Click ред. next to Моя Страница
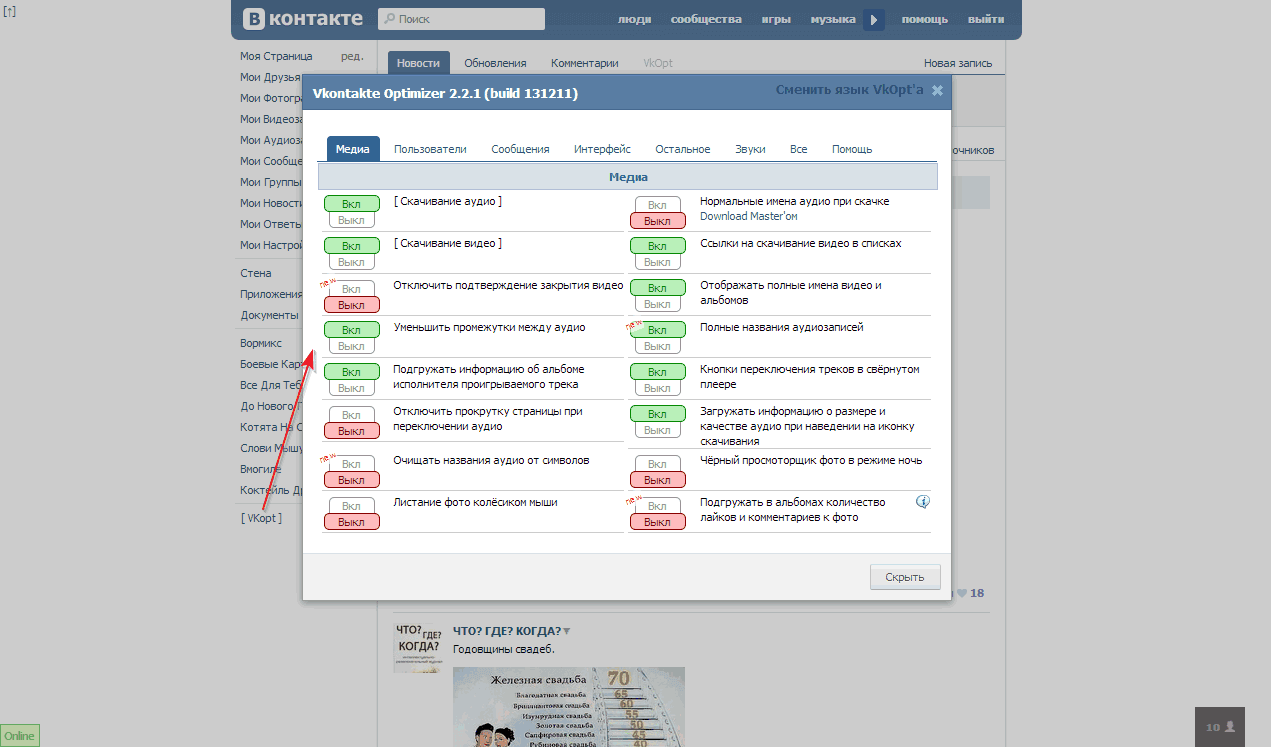Viewport: 1271px width, 747px height. coord(352,56)
